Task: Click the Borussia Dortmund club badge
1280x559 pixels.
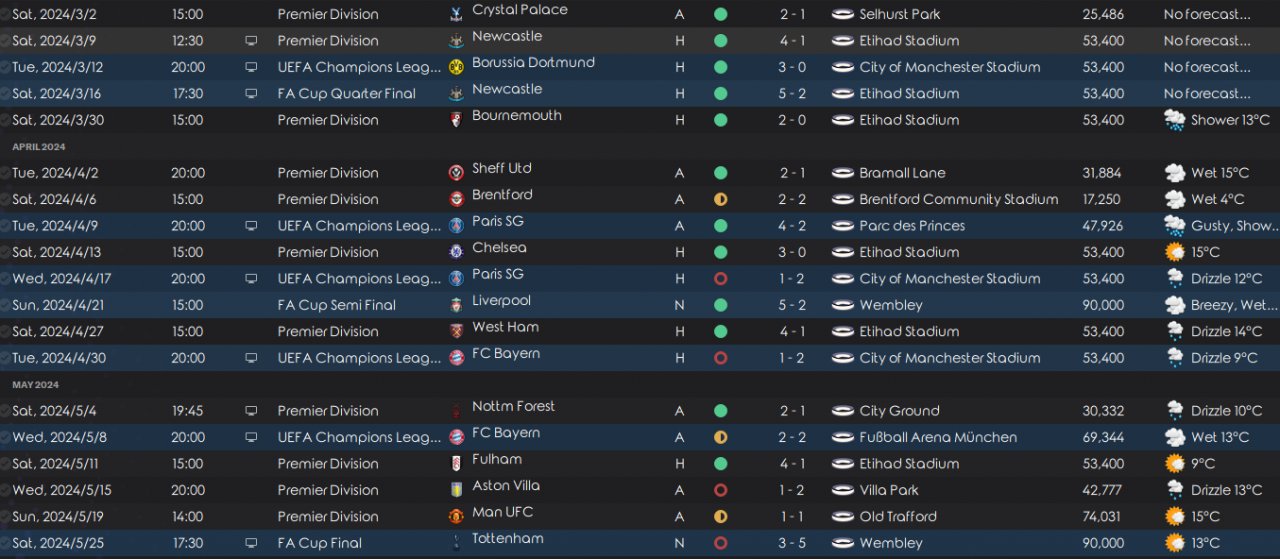Action: (x=456, y=68)
